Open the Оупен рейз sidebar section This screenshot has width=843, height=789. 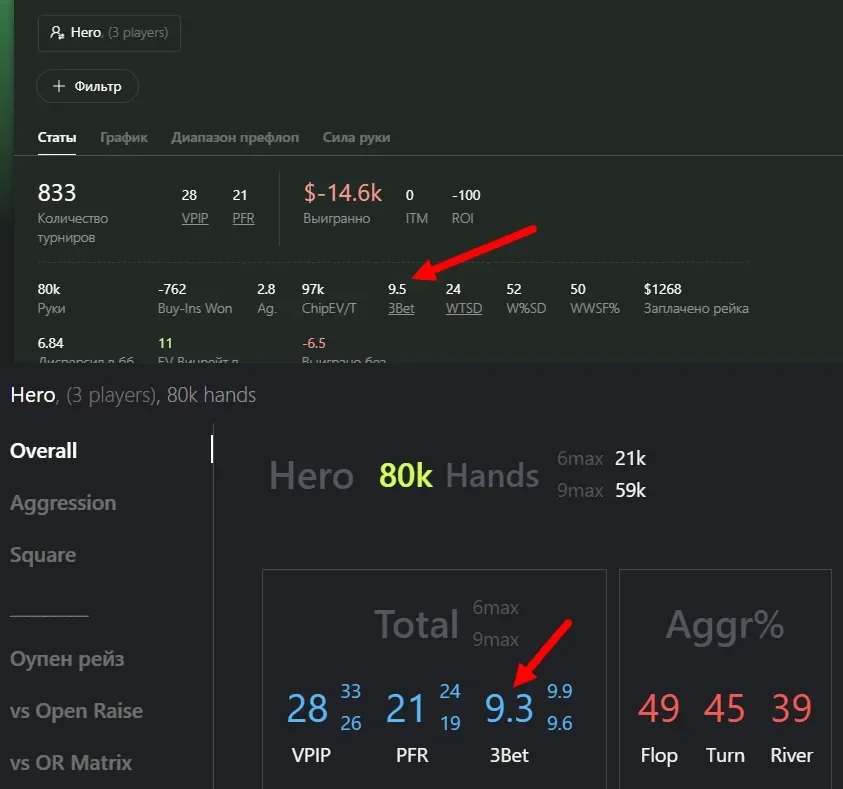pos(67,659)
